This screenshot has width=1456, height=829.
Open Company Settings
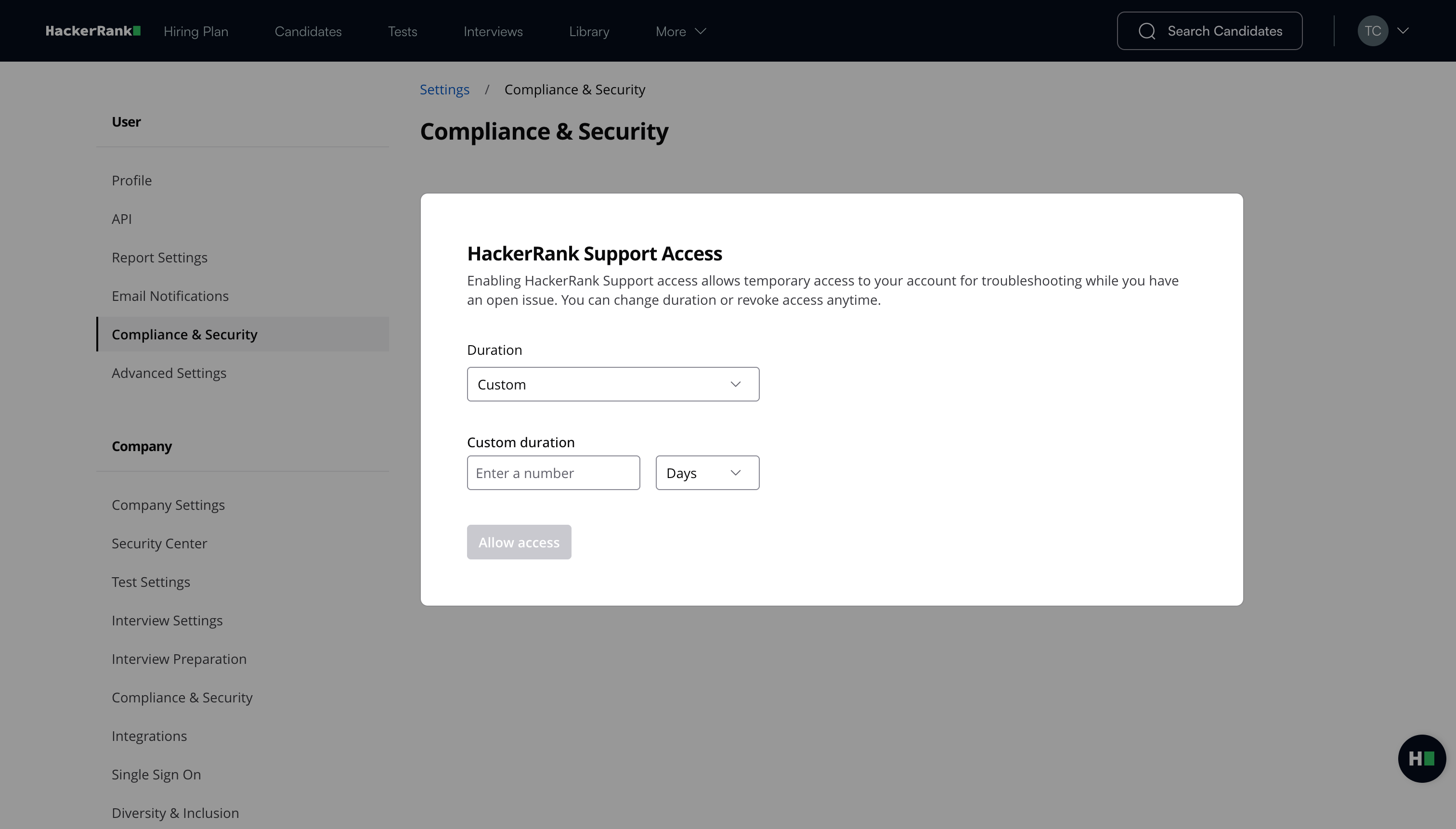[168, 505]
